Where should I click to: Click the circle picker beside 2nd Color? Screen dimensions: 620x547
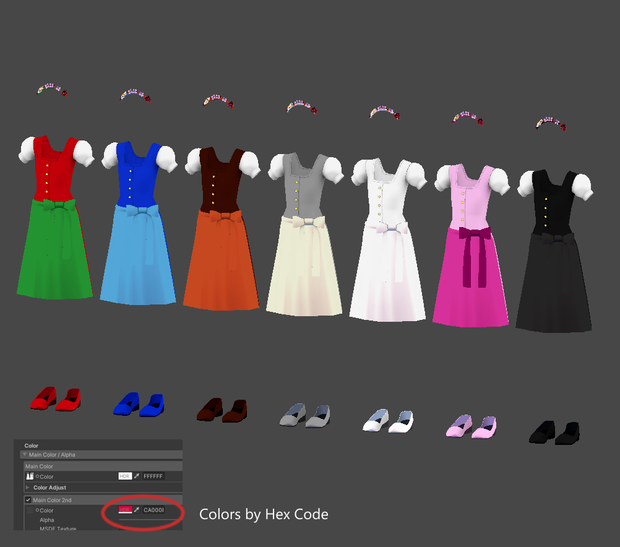click(x=37, y=510)
